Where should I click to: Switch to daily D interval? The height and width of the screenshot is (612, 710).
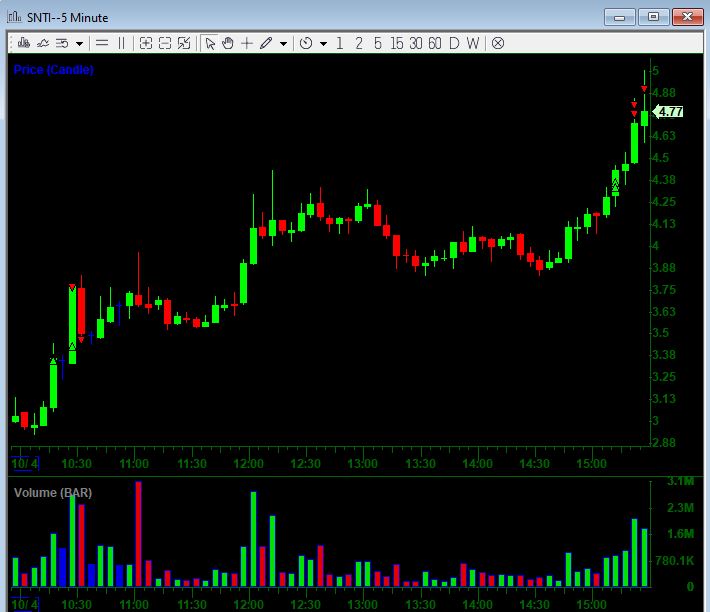(x=454, y=43)
